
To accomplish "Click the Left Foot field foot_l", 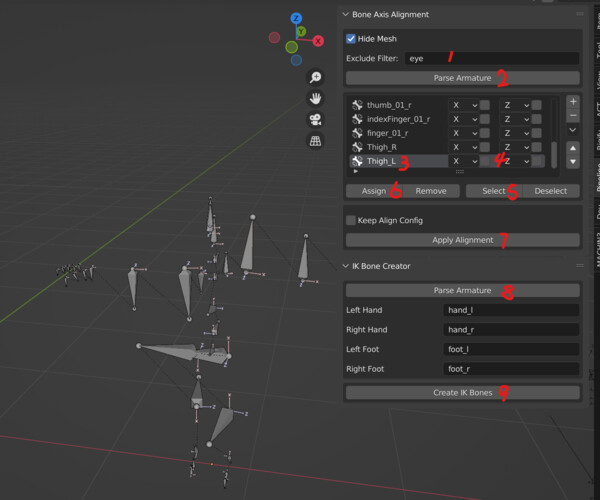I will (x=511, y=349).
